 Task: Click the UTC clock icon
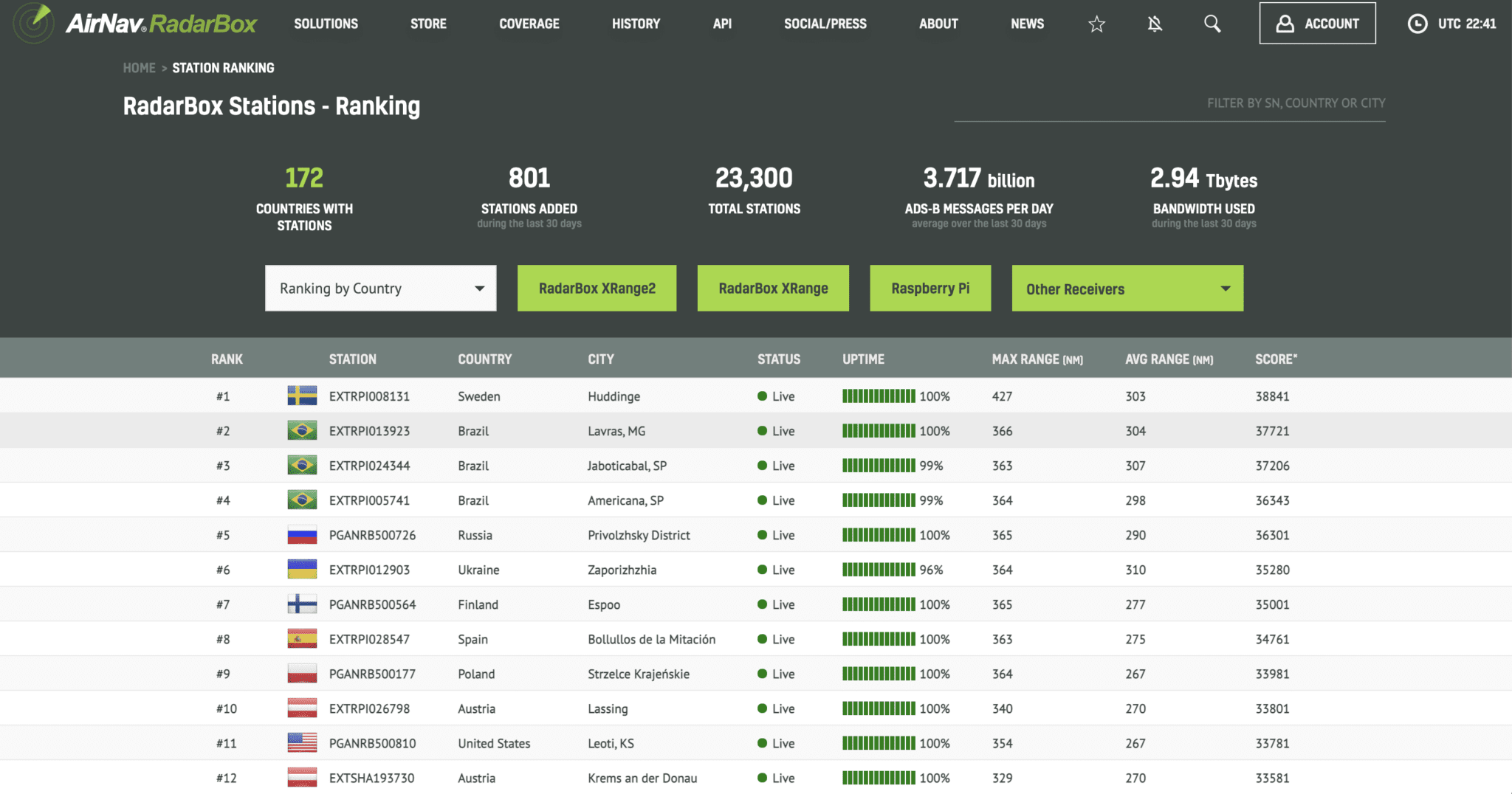[x=1417, y=24]
